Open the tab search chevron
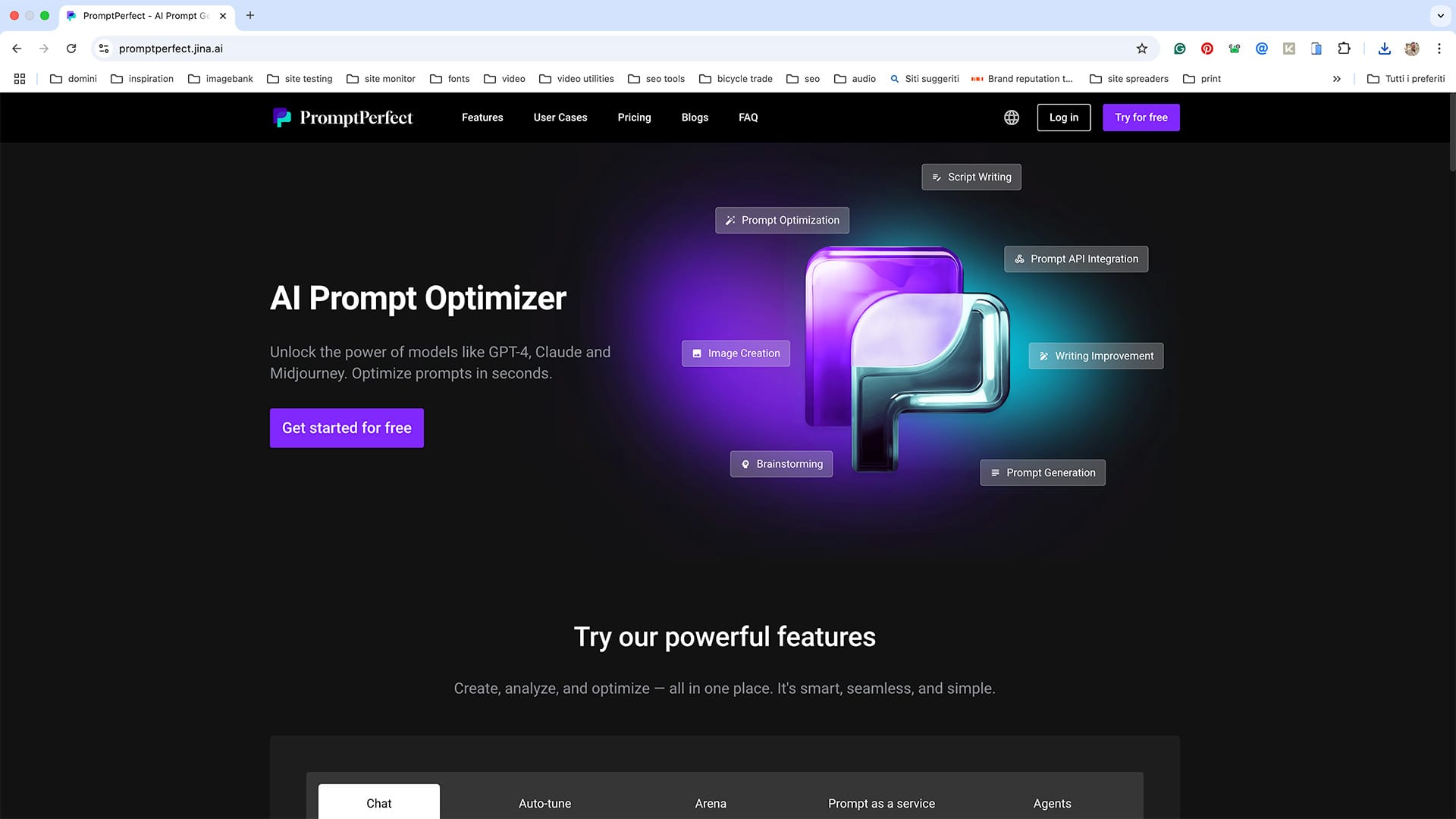The width and height of the screenshot is (1456, 819). click(1440, 16)
